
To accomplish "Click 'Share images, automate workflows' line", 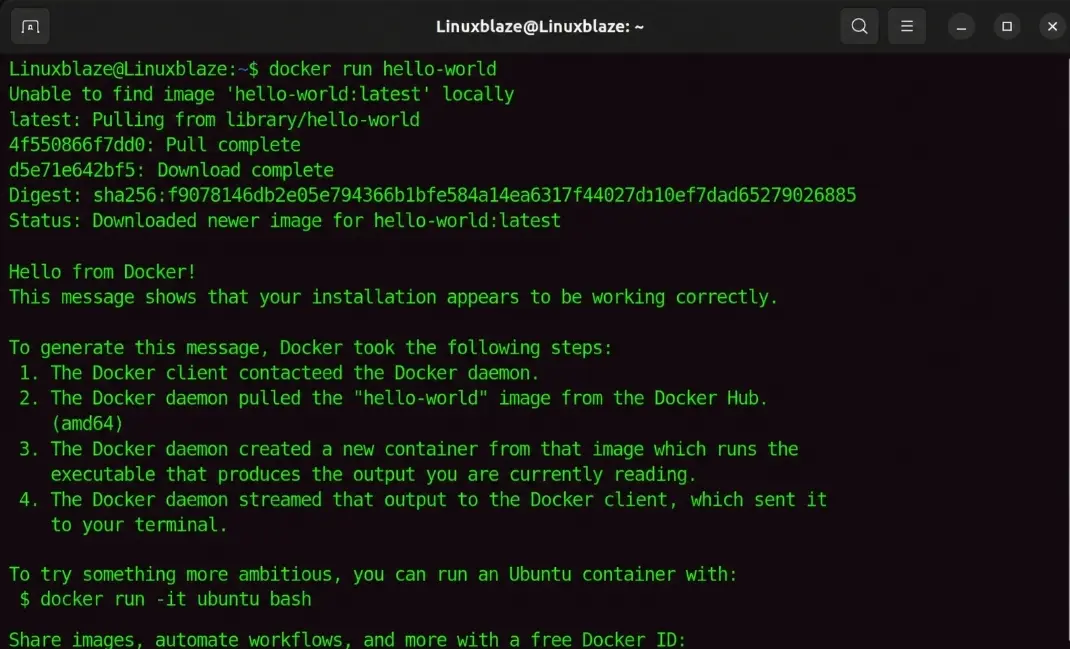I will coord(347,639).
